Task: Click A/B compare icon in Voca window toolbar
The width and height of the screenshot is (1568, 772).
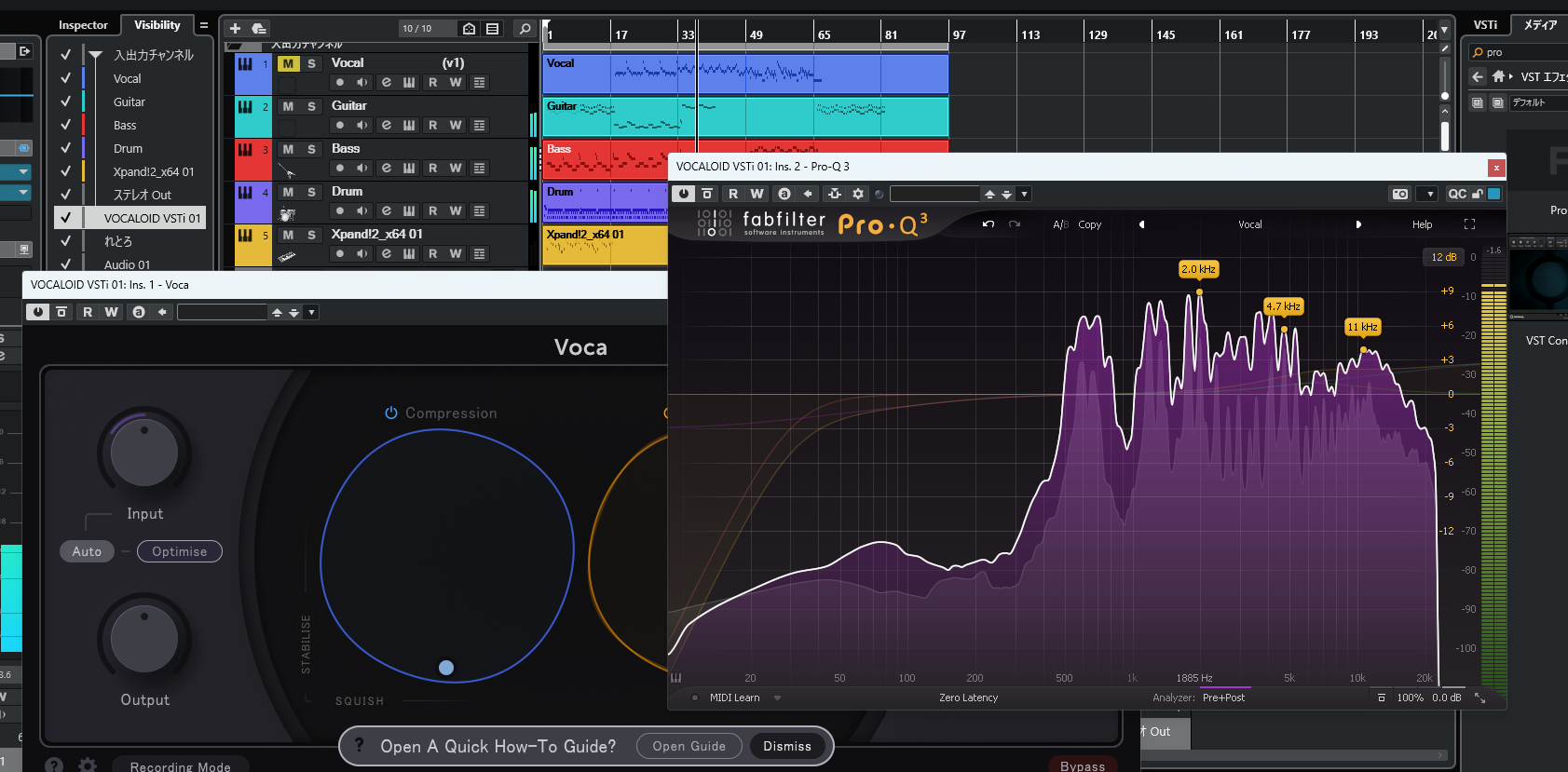Action: click(139, 312)
